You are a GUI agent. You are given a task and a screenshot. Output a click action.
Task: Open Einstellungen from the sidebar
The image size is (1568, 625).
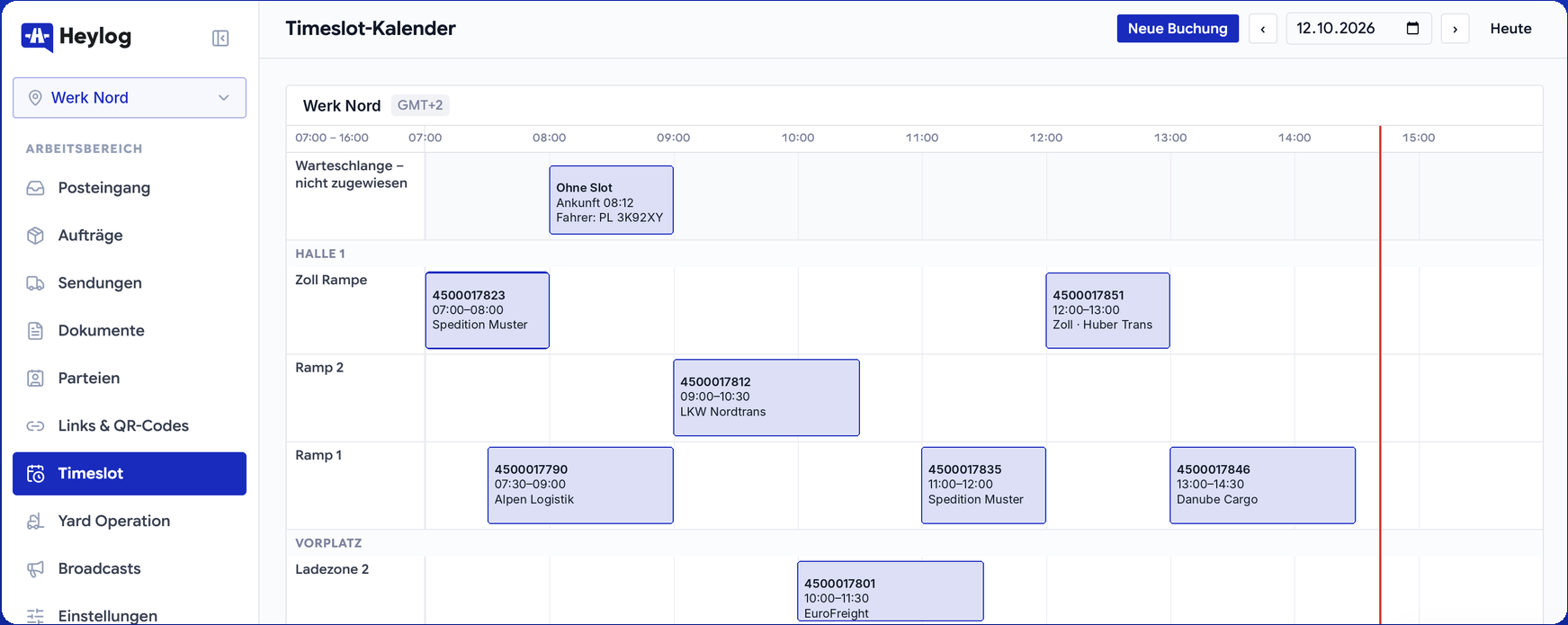(130, 616)
